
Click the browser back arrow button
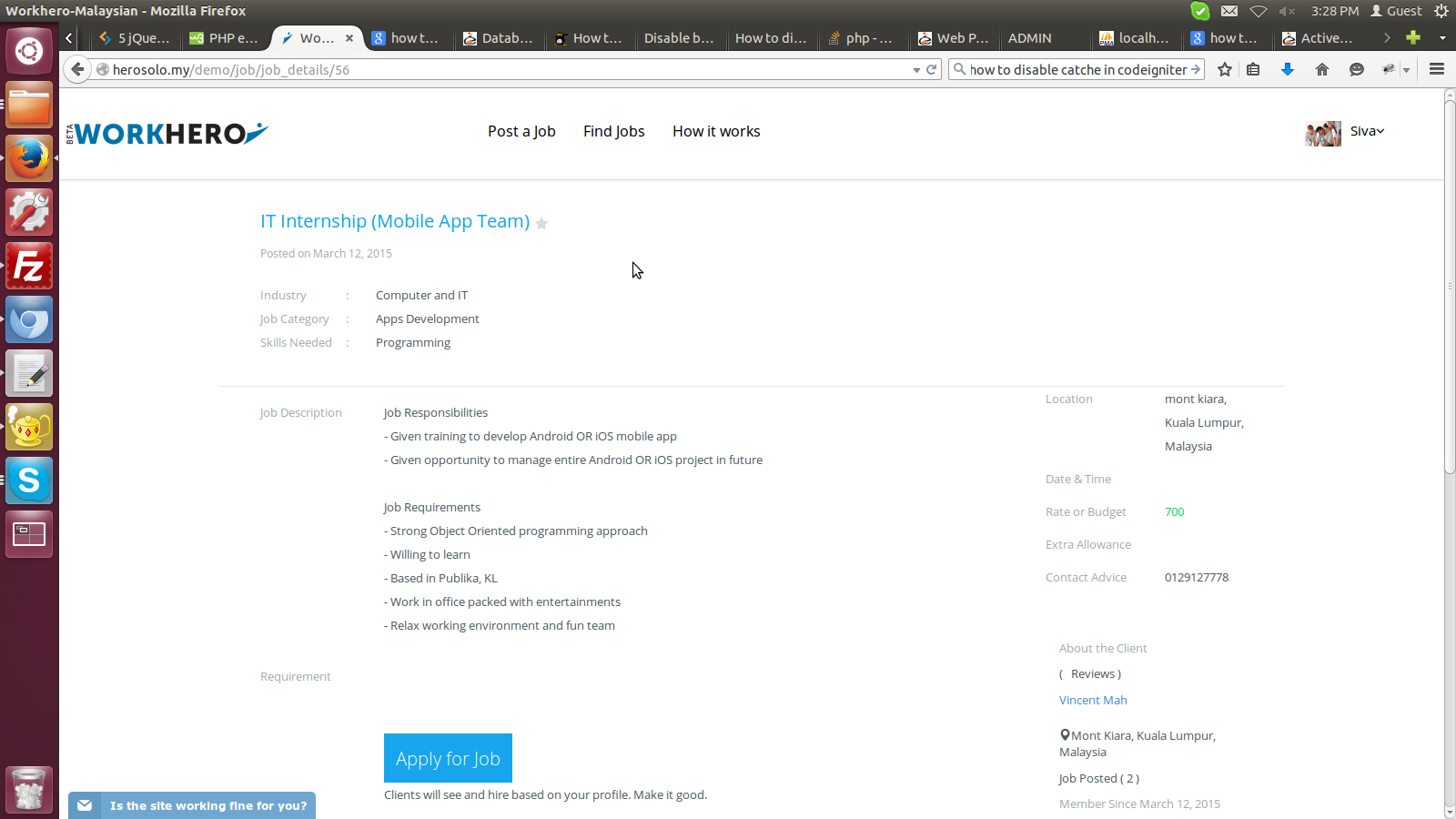78,69
